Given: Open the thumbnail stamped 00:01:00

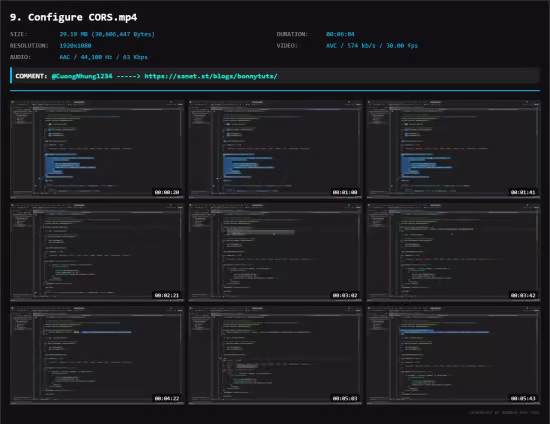Looking at the screenshot, I should pyautogui.click(x=275, y=149).
